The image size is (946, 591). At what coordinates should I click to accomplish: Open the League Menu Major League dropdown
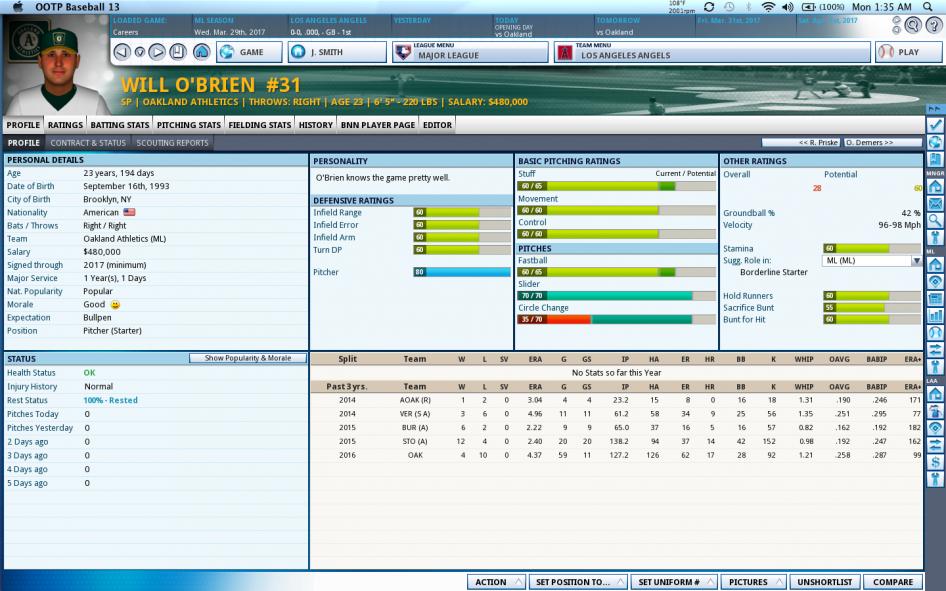pyautogui.click(x=471, y=52)
